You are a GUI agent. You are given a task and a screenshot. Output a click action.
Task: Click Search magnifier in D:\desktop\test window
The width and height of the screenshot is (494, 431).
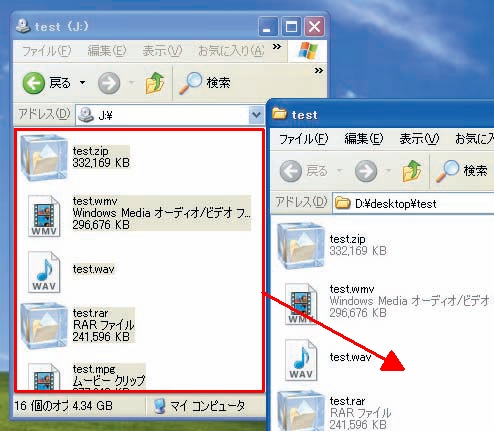(447, 171)
